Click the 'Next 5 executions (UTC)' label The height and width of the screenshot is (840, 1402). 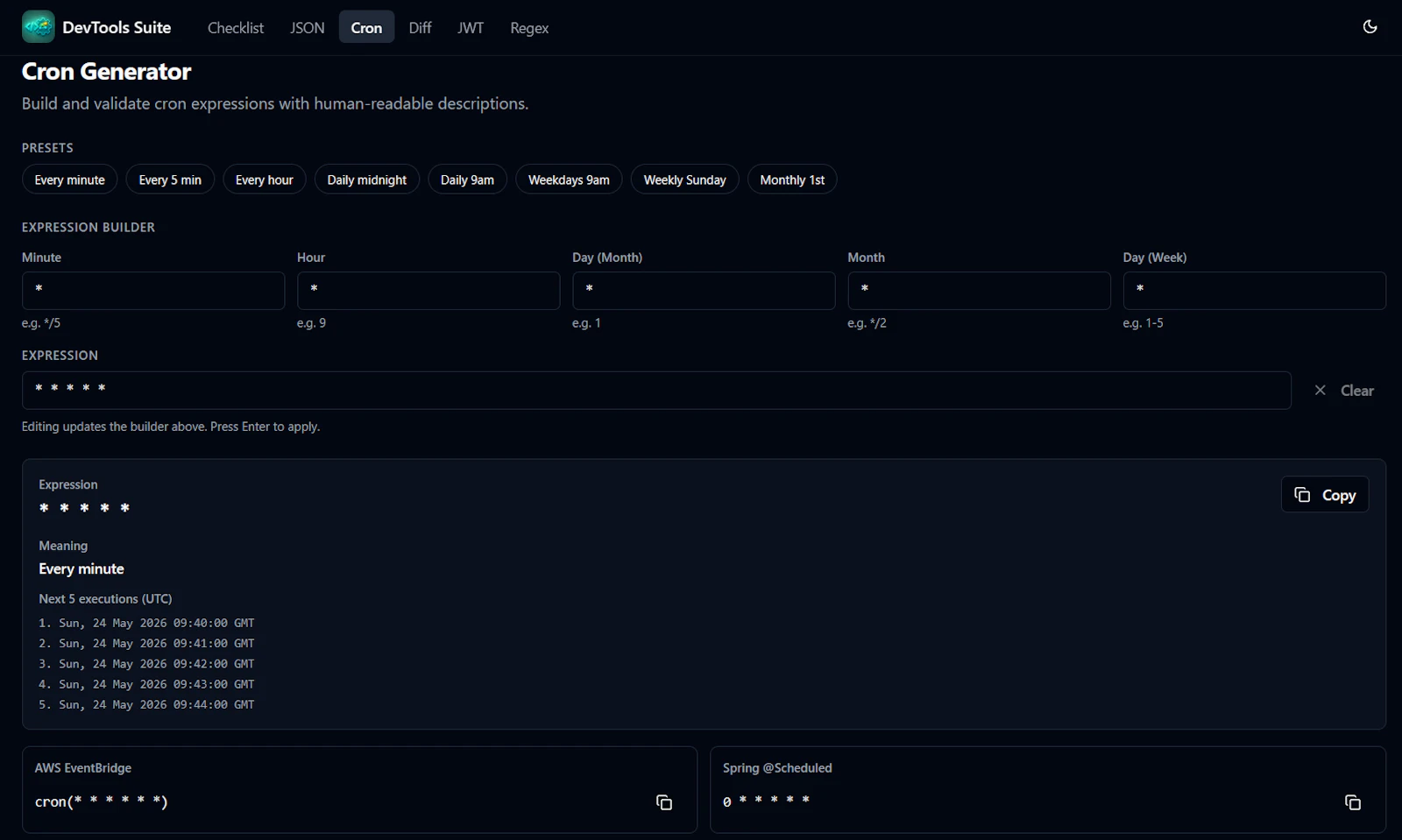pyautogui.click(x=105, y=599)
